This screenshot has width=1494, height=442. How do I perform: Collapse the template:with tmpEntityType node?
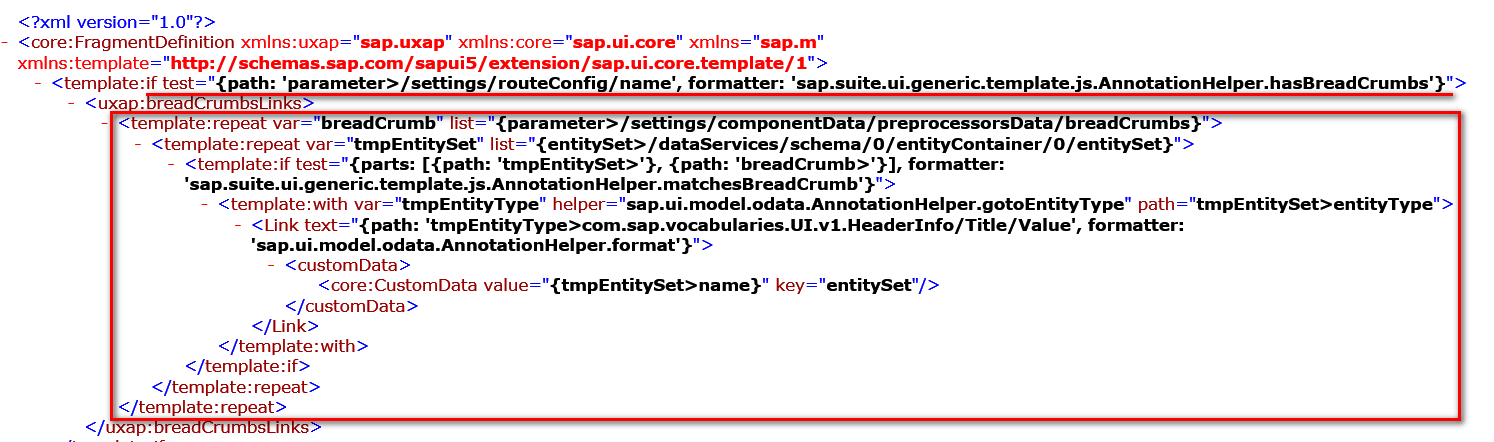[206, 204]
